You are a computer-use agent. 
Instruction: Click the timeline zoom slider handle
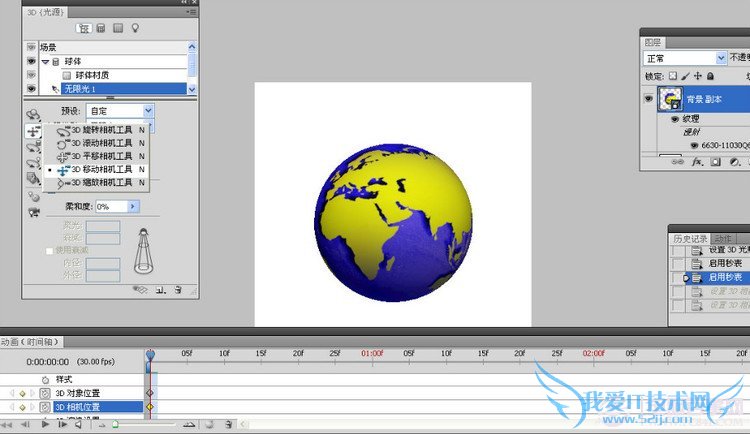pos(115,424)
